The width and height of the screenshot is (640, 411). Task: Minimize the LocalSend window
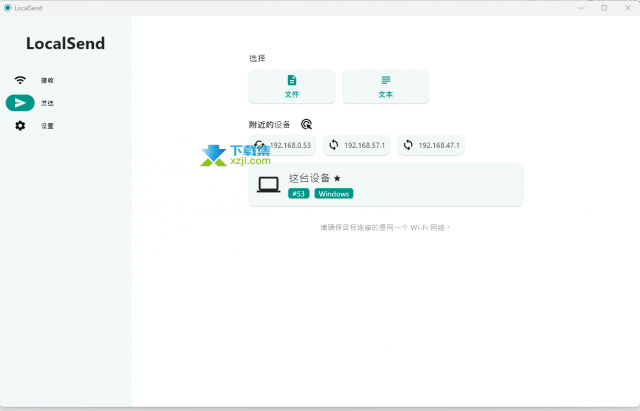coord(581,8)
